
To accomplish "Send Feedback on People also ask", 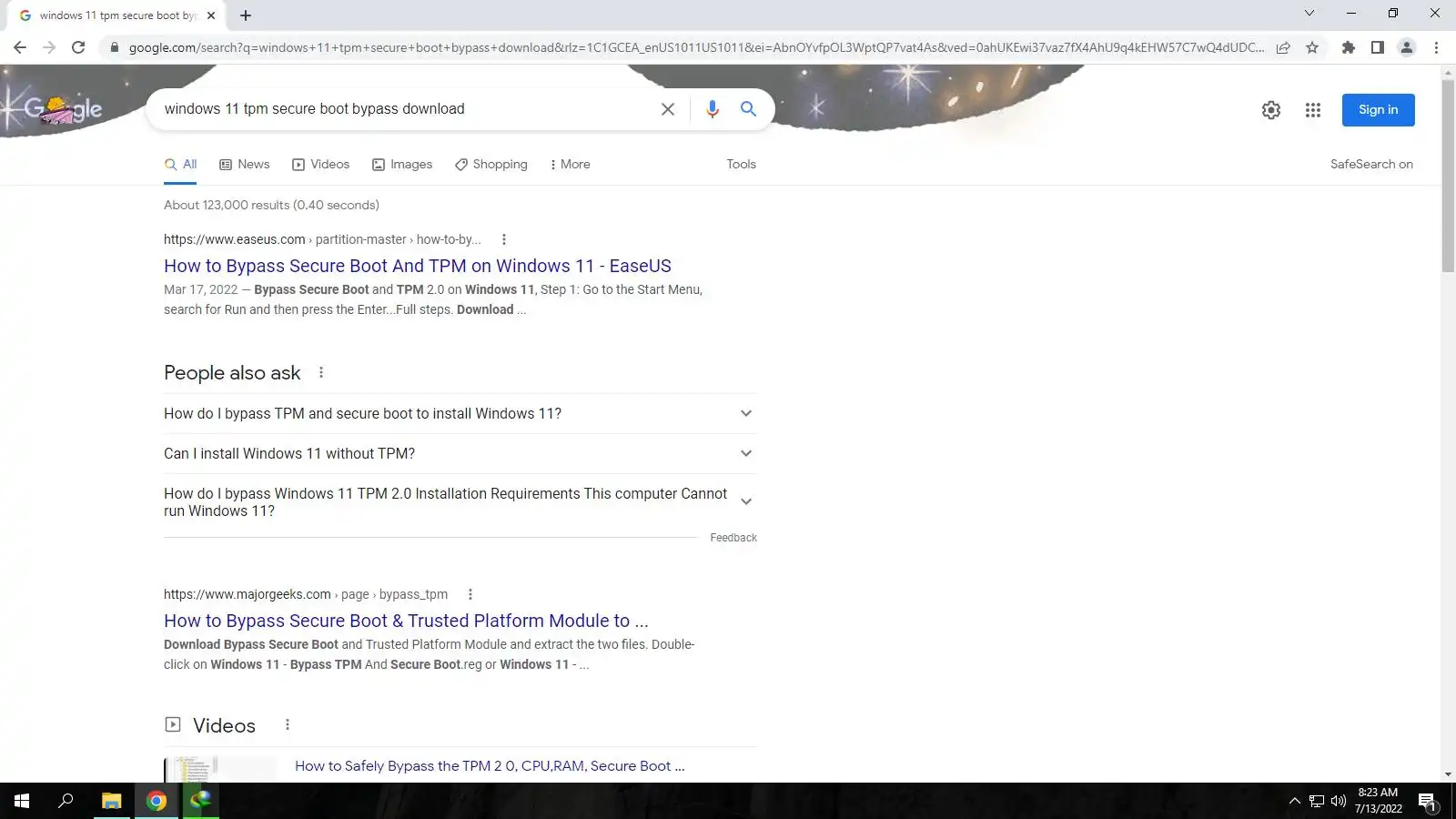I will tap(733, 538).
